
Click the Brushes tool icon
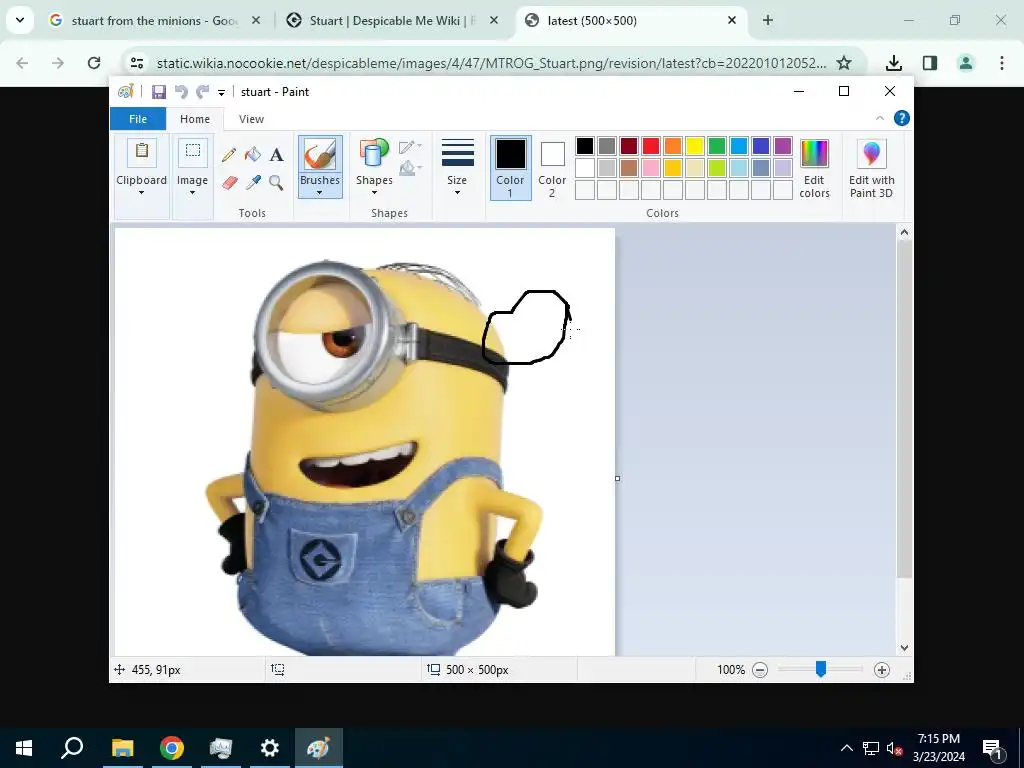point(320,155)
